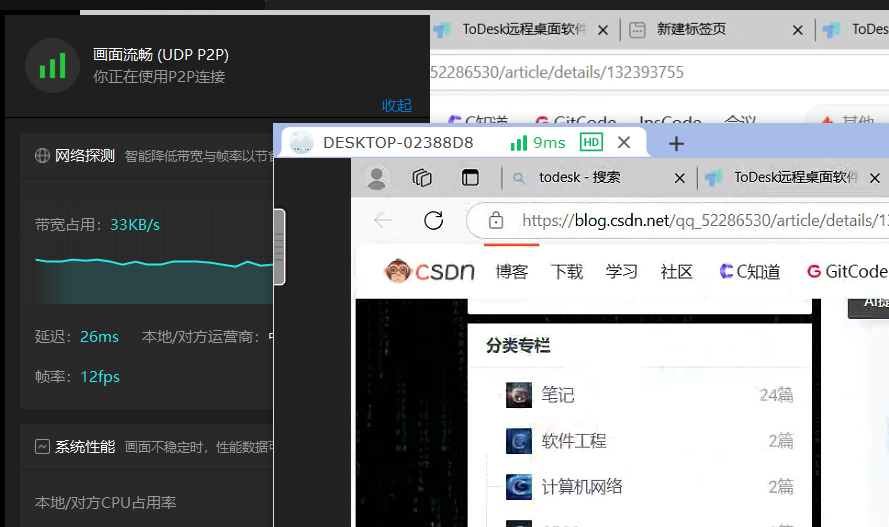Open 软件工程 category column

pyautogui.click(x=574, y=441)
